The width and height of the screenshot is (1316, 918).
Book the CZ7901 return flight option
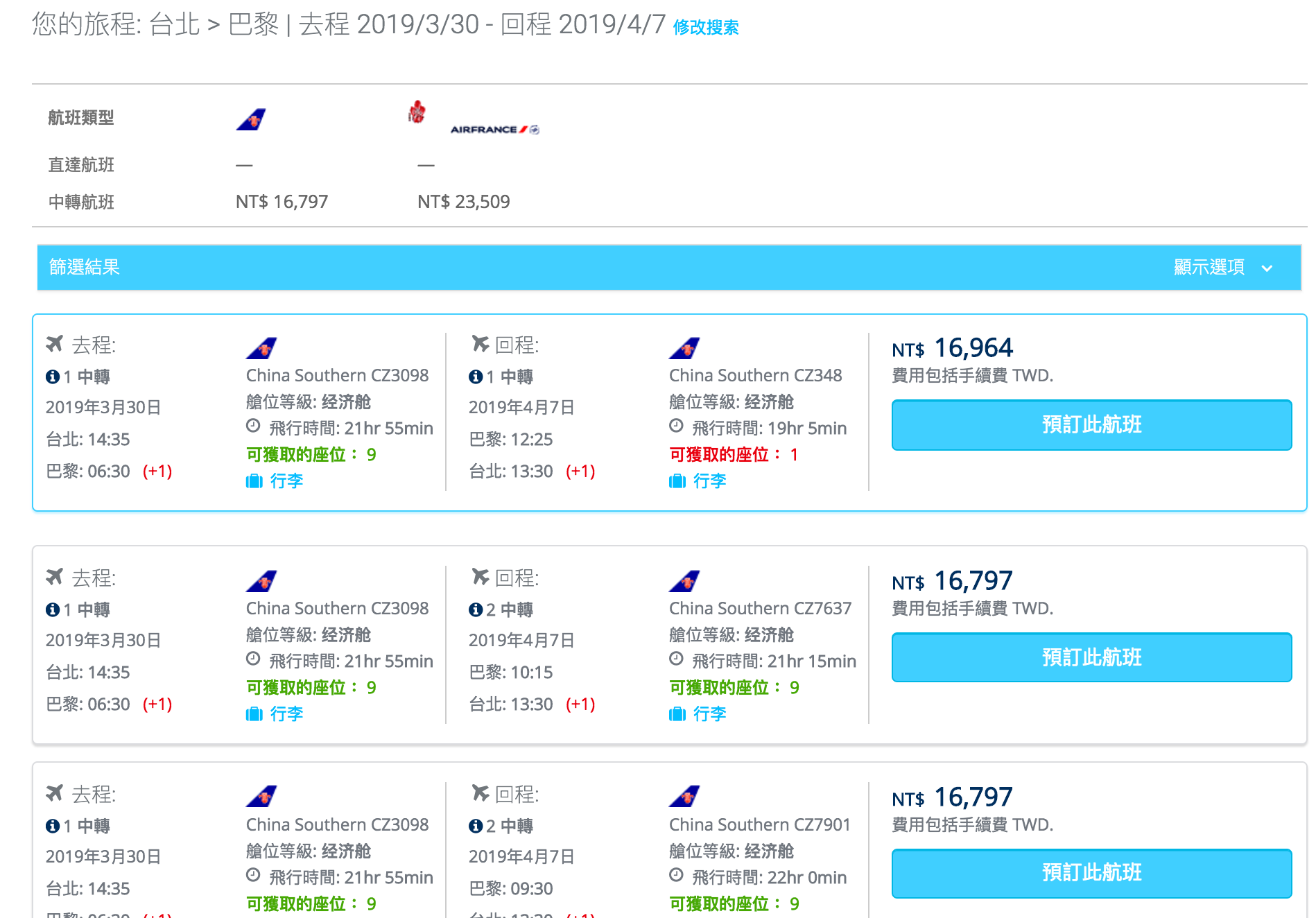click(x=1091, y=873)
